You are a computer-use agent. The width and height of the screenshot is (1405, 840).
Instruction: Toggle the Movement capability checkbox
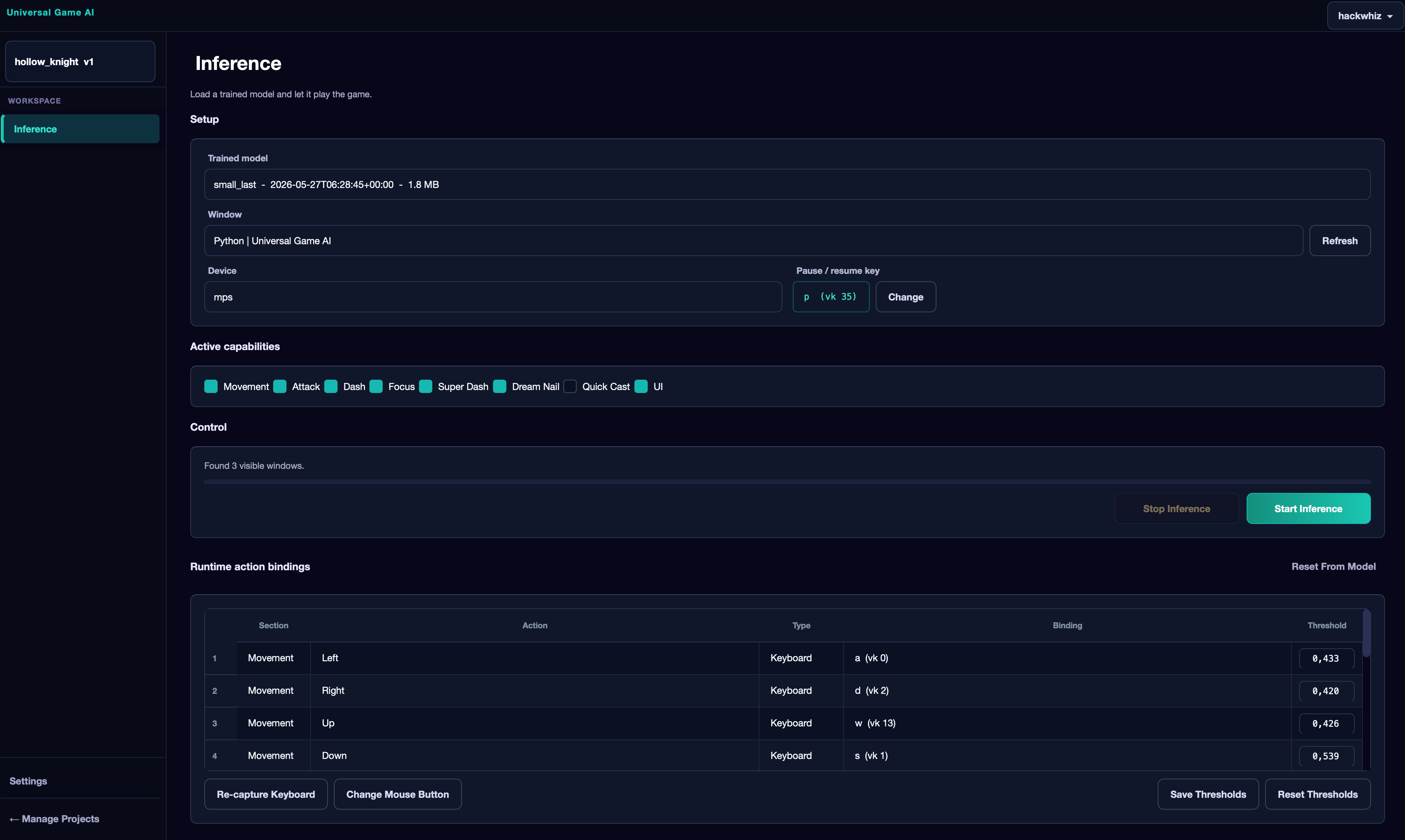211,386
